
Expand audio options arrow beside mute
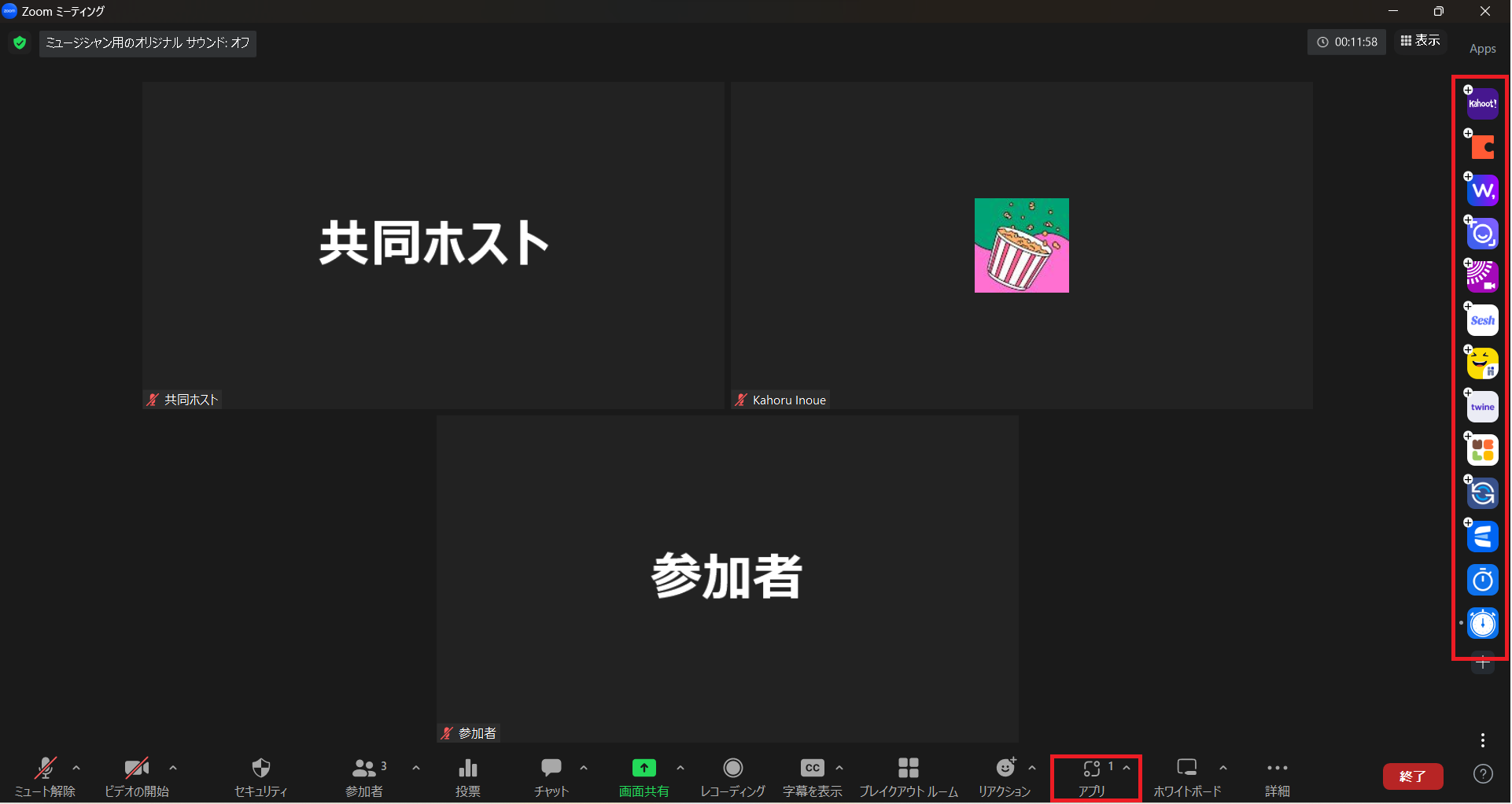point(76,768)
